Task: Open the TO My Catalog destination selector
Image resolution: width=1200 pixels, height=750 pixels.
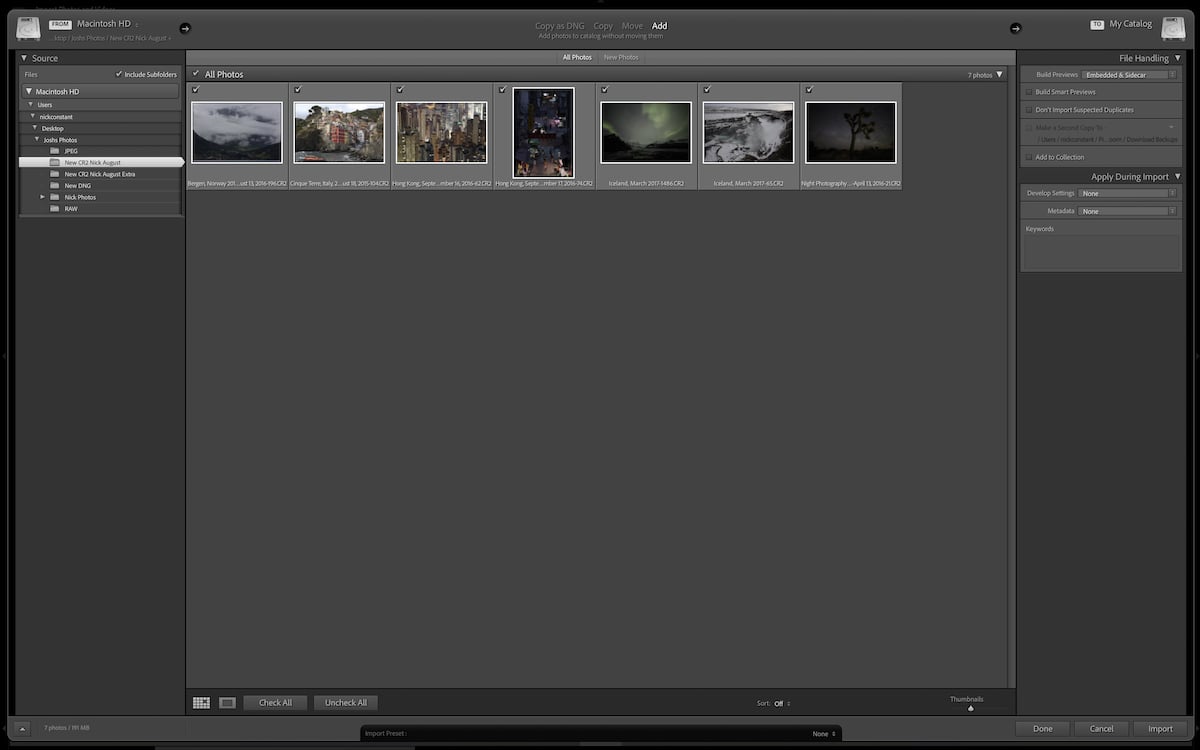Action: 1131,23
